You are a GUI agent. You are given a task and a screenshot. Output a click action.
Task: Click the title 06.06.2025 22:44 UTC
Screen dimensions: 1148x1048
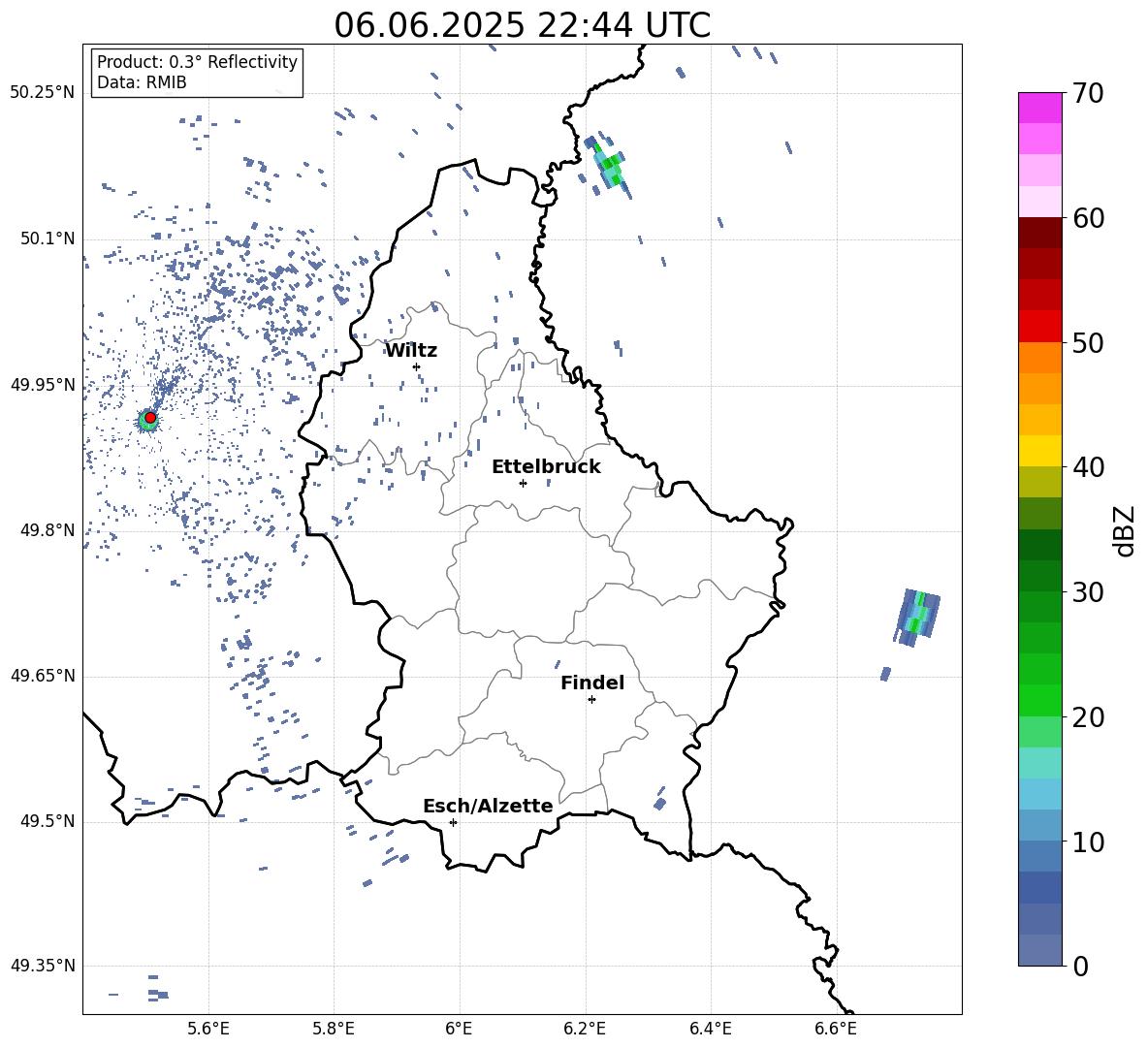coord(522,25)
